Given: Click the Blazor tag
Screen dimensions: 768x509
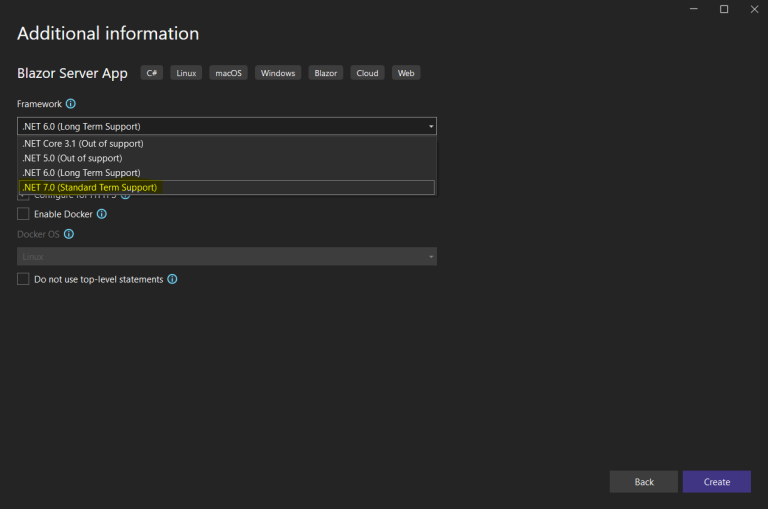Looking at the screenshot, I should (326, 73).
